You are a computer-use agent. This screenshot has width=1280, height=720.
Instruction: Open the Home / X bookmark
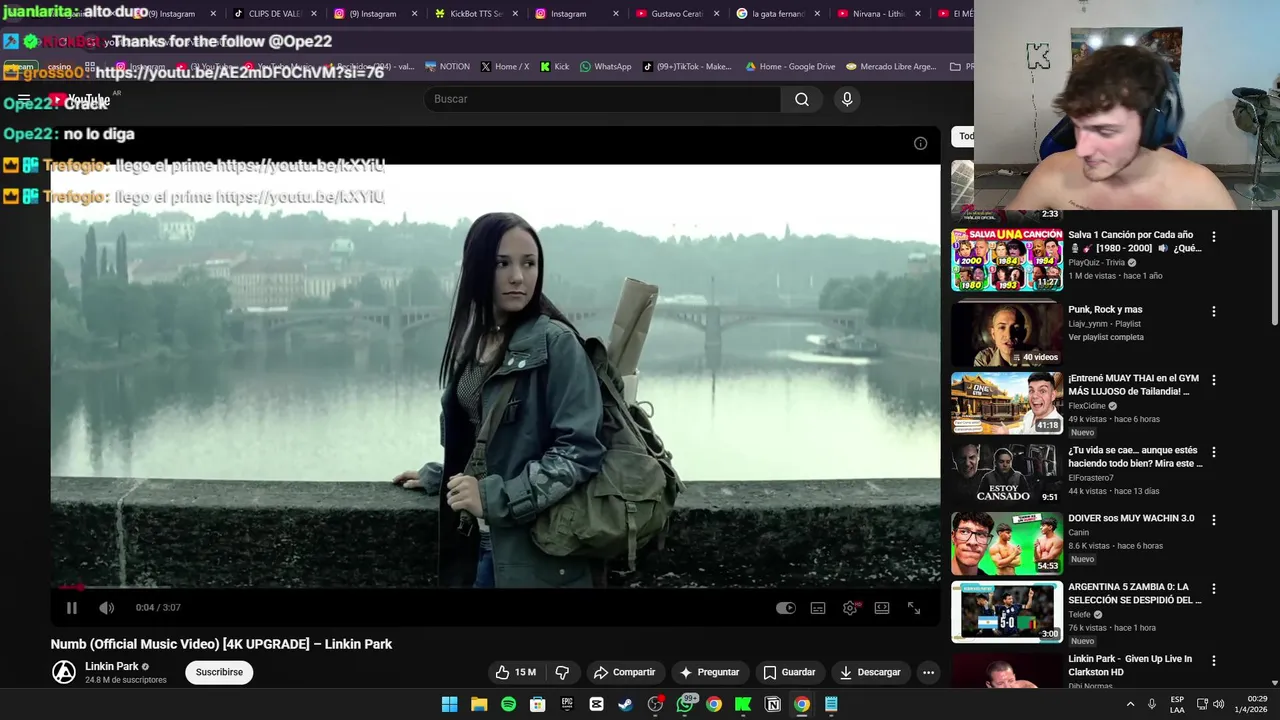click(505, 67)
